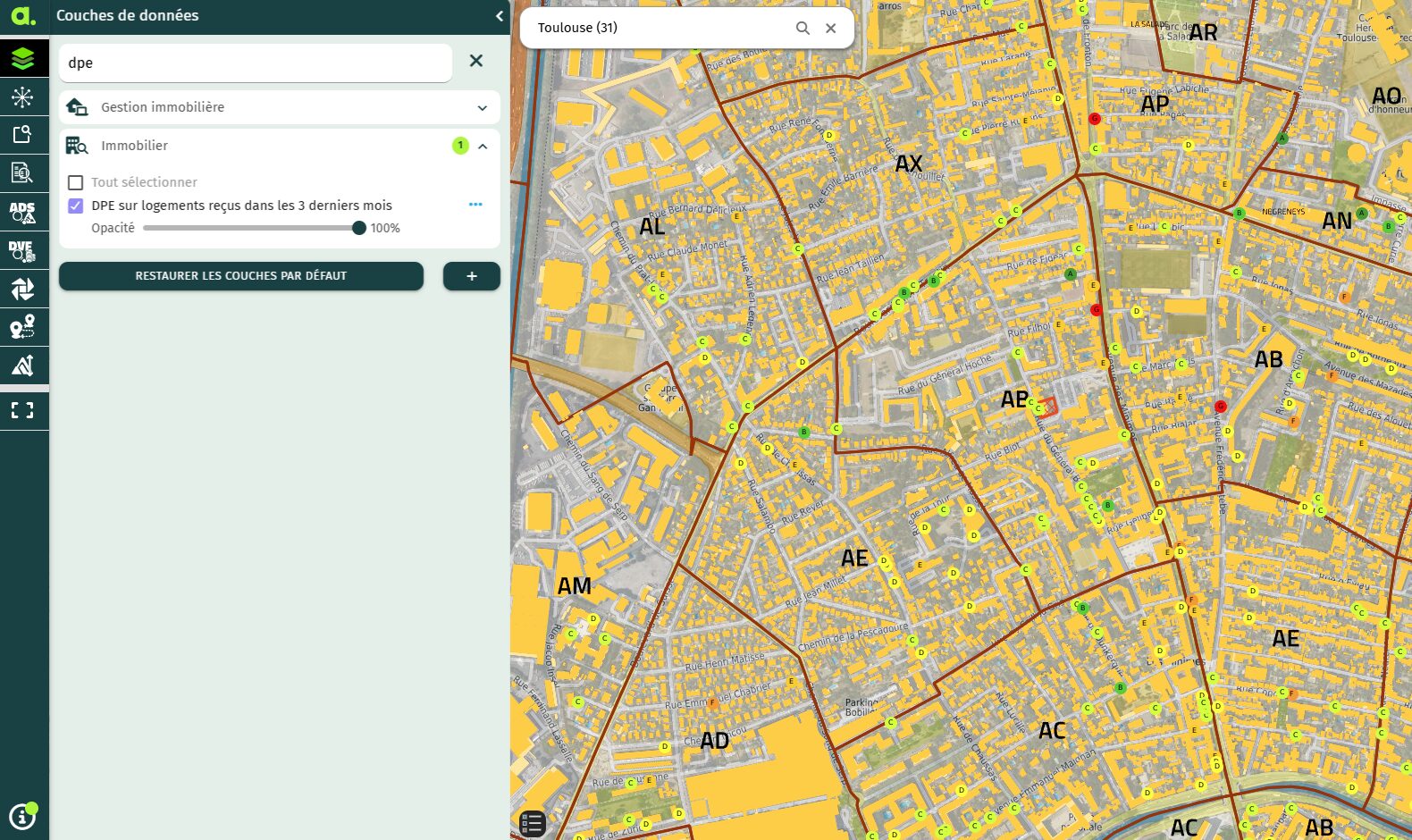Click cadastral section label 'AD' on map

pos(715,740)
